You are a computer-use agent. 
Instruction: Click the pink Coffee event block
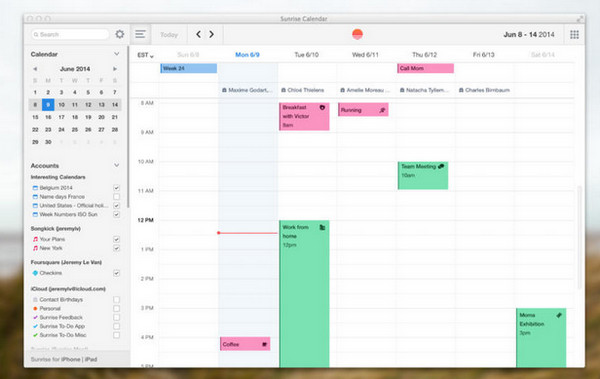pyautogui.click(x=245, y=344)
